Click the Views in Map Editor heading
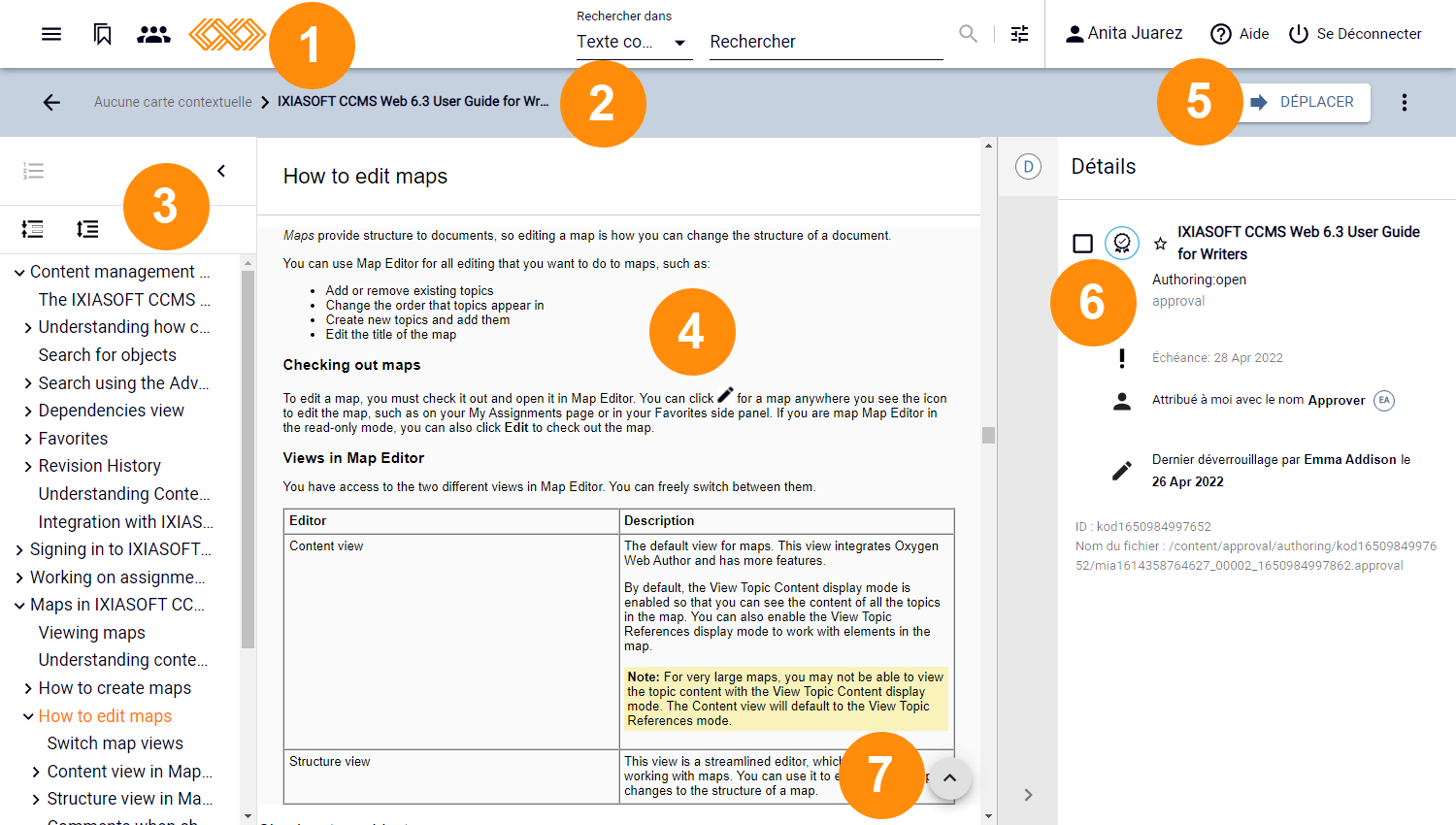 coord(353,458)
